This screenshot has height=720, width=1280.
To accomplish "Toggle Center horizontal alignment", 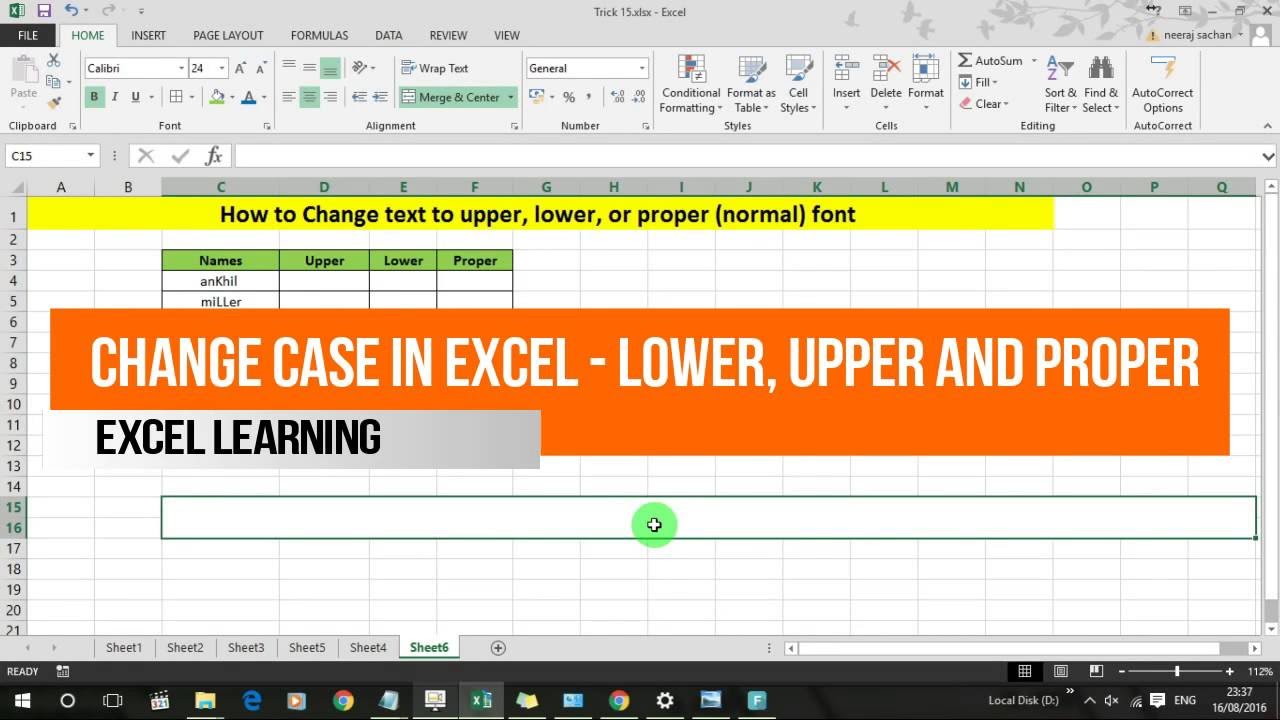I will [309, 97].
